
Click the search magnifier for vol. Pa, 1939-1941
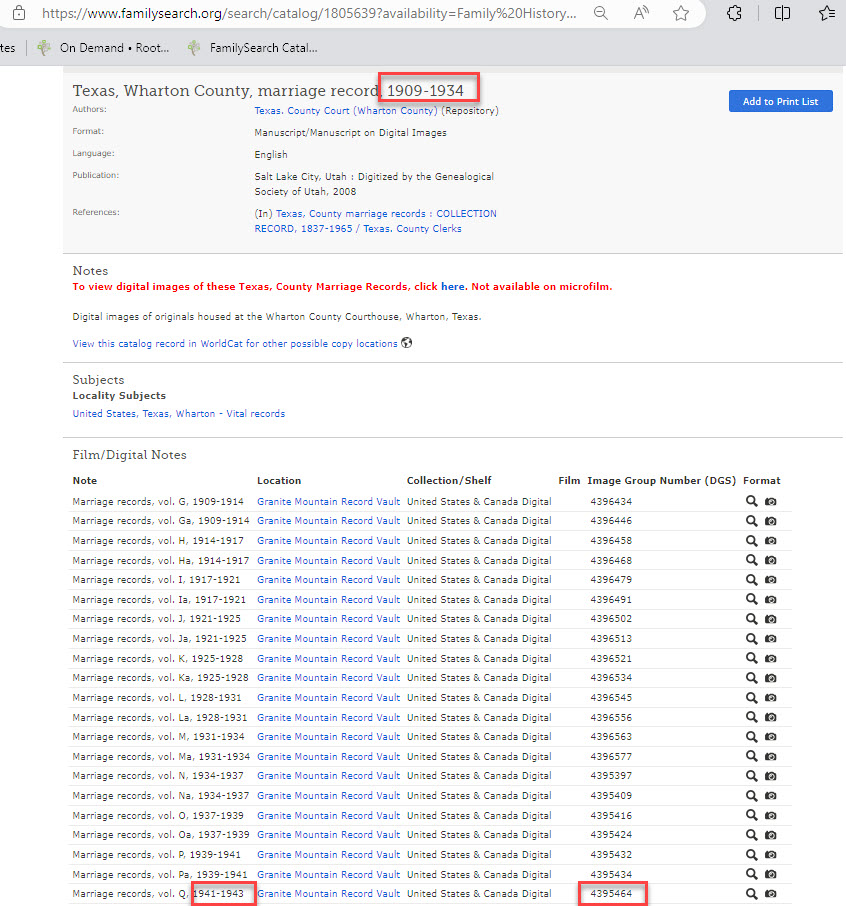tap(751, 874)
